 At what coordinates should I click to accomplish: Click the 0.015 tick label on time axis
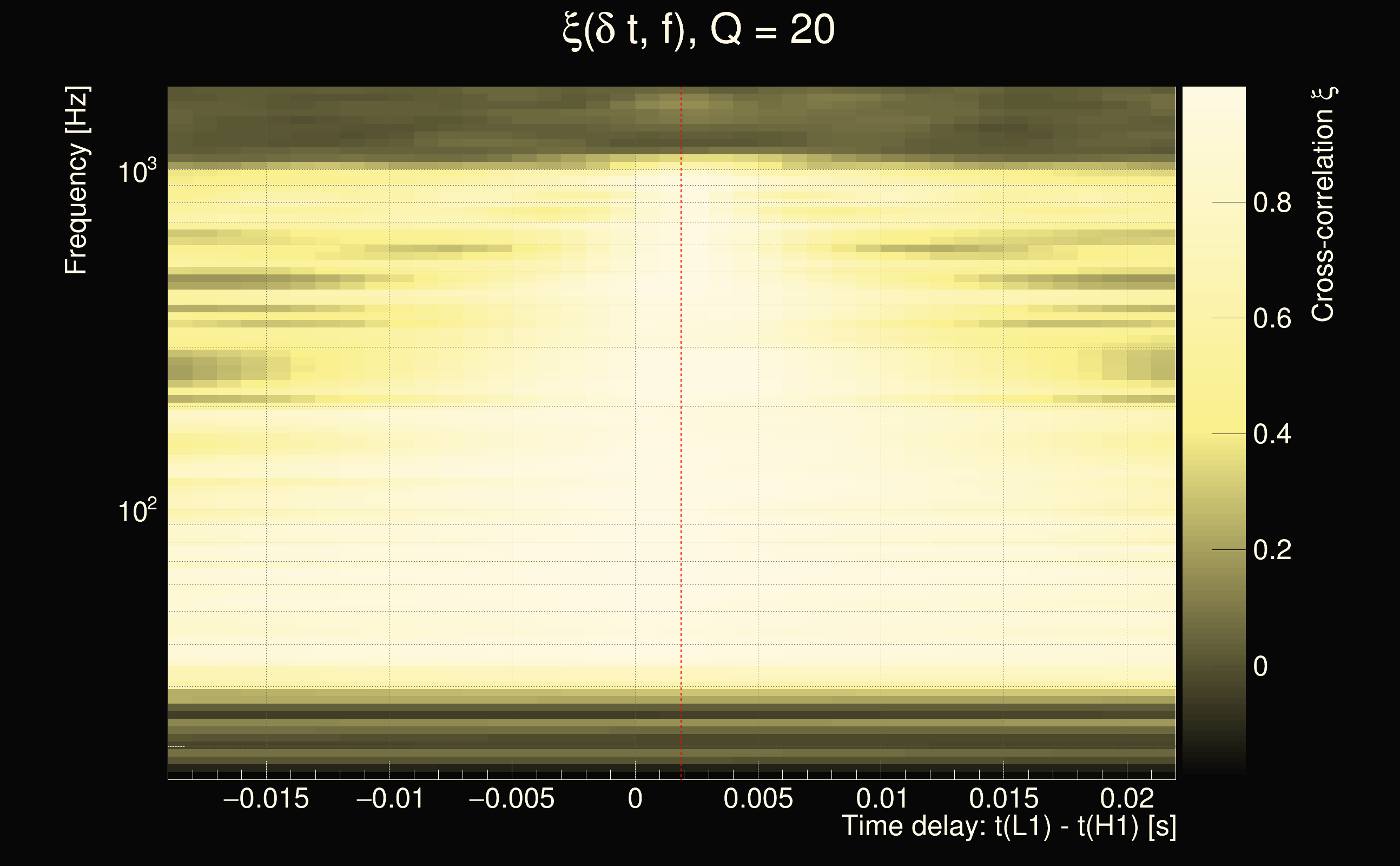point(1003,798)
